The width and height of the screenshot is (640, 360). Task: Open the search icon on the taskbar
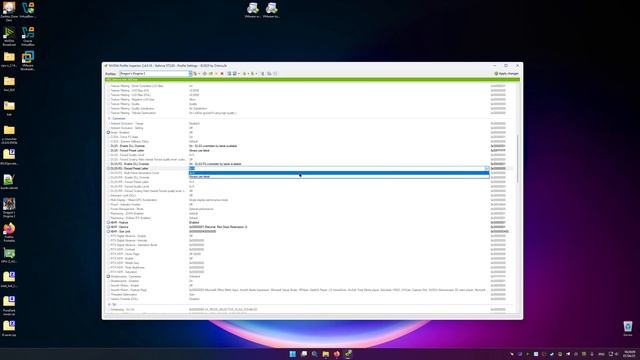pos(315,354)
